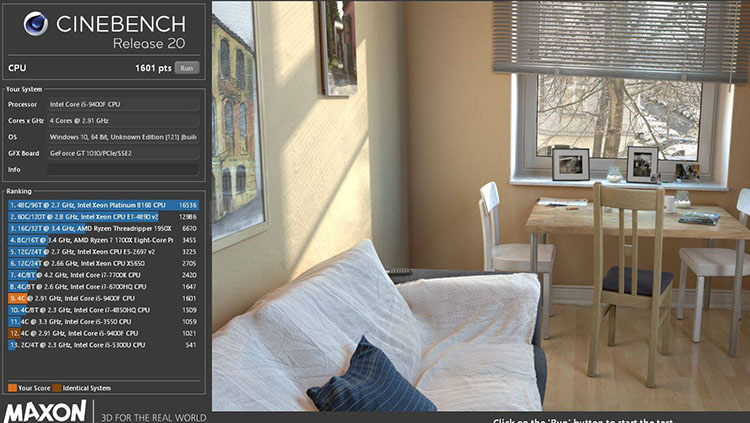Viewport: 750px width, 423px height.
Task: Select the Cores x GHz field
Action: click(123, 121)
